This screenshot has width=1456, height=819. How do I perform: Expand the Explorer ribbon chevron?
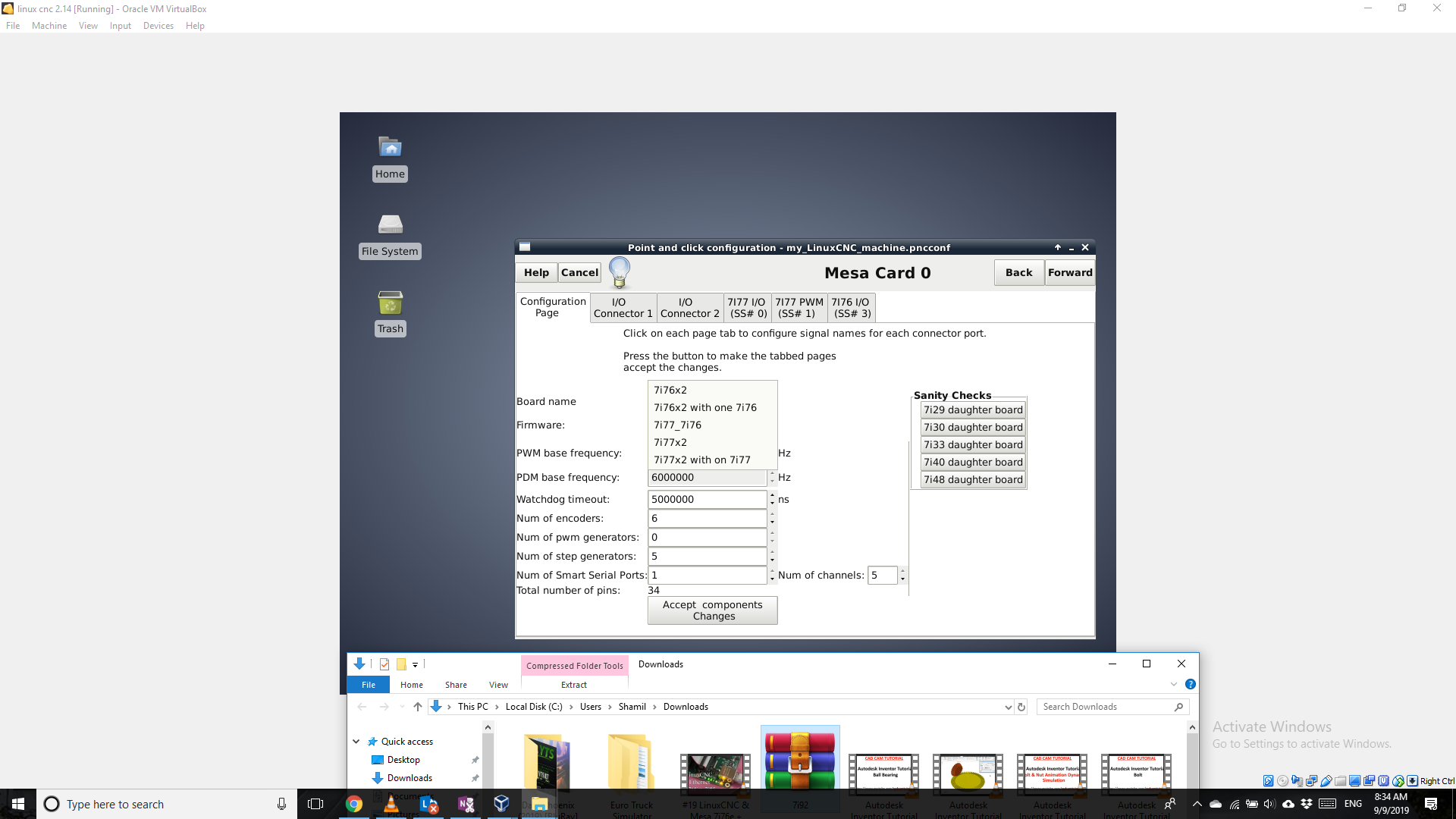[x=1174, y=684]
